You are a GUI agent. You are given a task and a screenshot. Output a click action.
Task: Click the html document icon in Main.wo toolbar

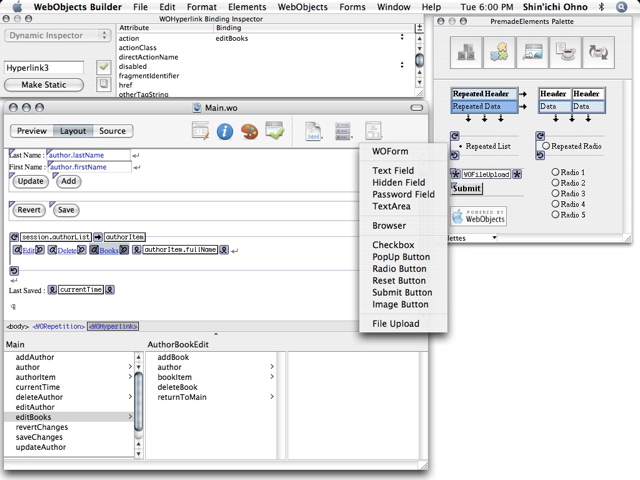pos(313,131)
